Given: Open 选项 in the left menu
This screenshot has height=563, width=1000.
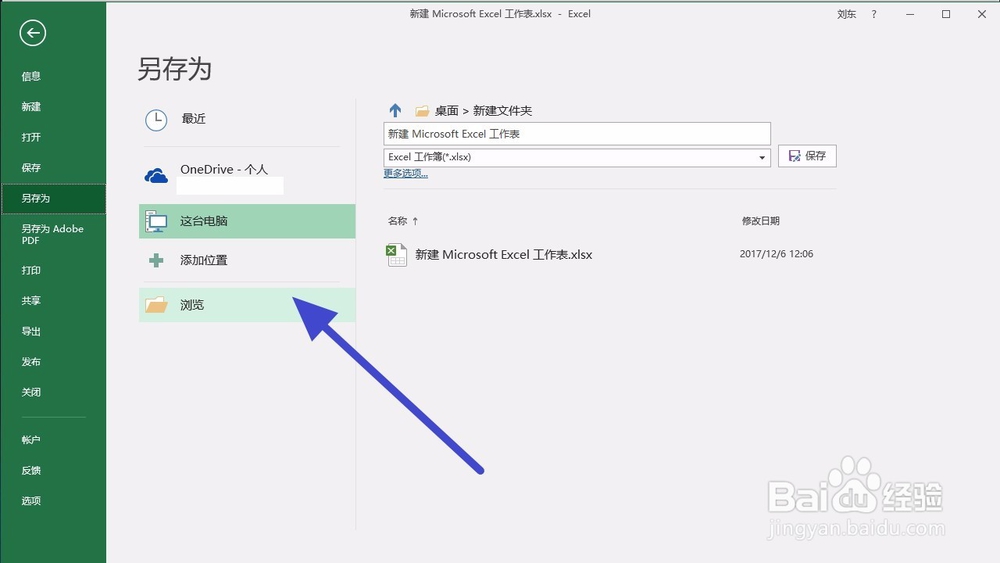Looking at the screenshot, I should point(31,501).
